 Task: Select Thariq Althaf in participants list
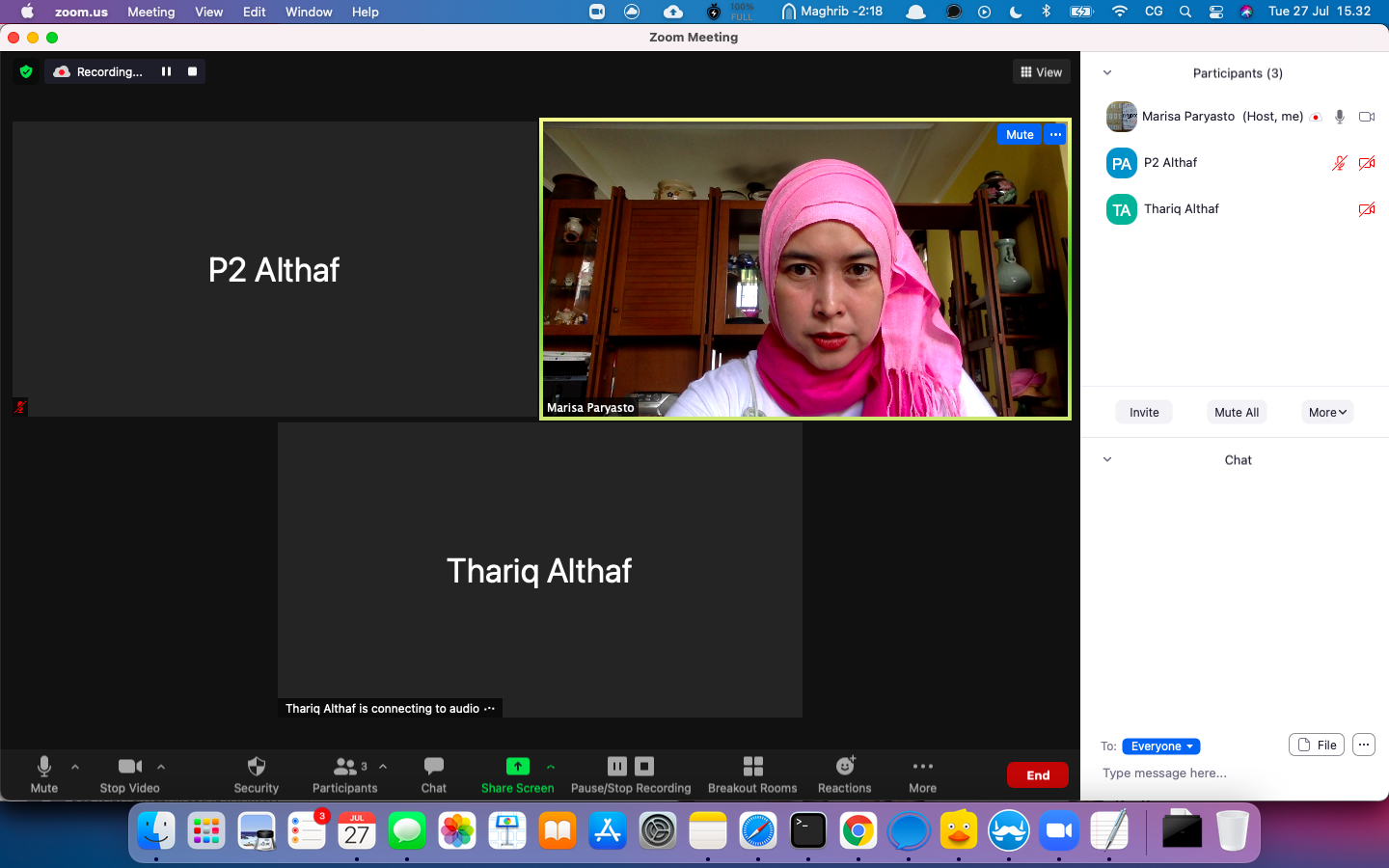tap(1235, 209)
